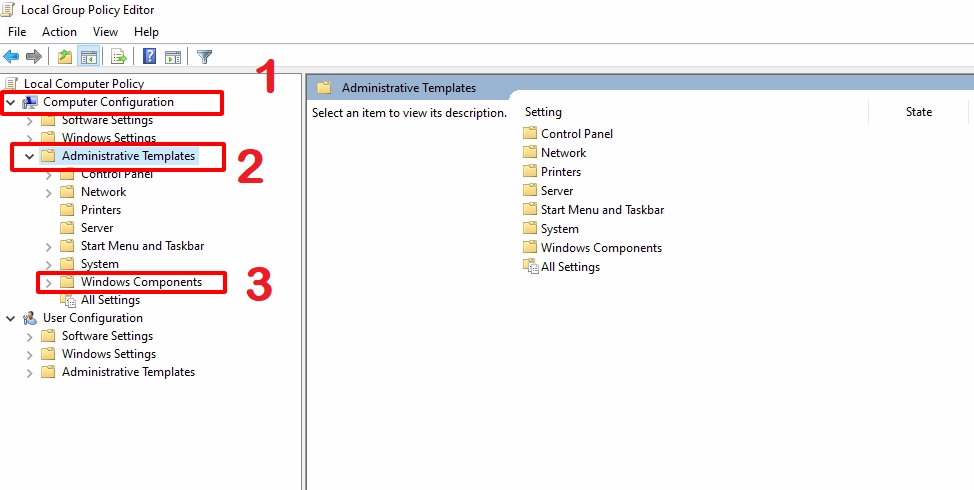Open Help via blue question mark icon
Image resolution: width=974 pixels, height=490 pixels.
pos(149,57)
